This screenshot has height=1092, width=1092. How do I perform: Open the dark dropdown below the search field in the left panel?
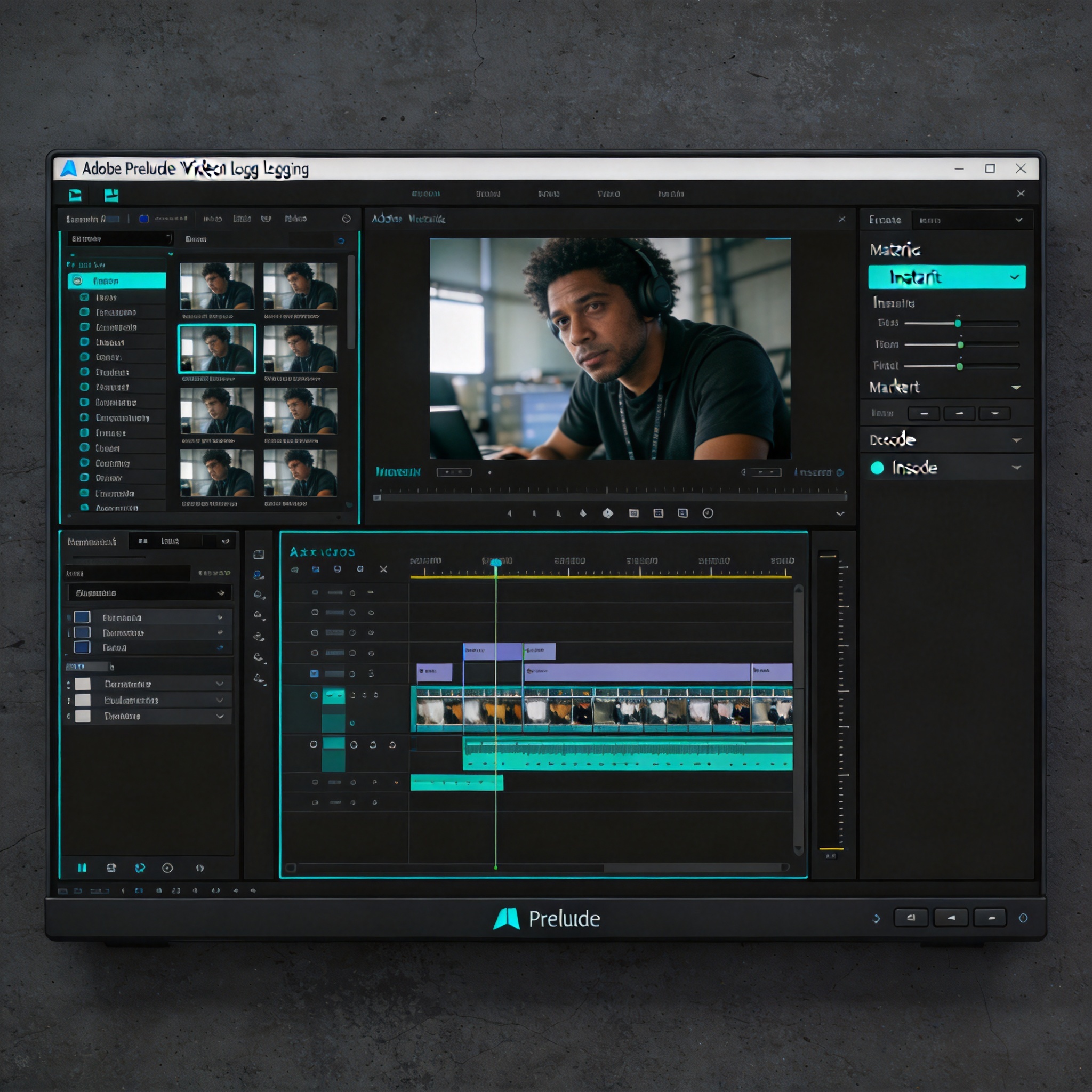[x=149, y=593]
